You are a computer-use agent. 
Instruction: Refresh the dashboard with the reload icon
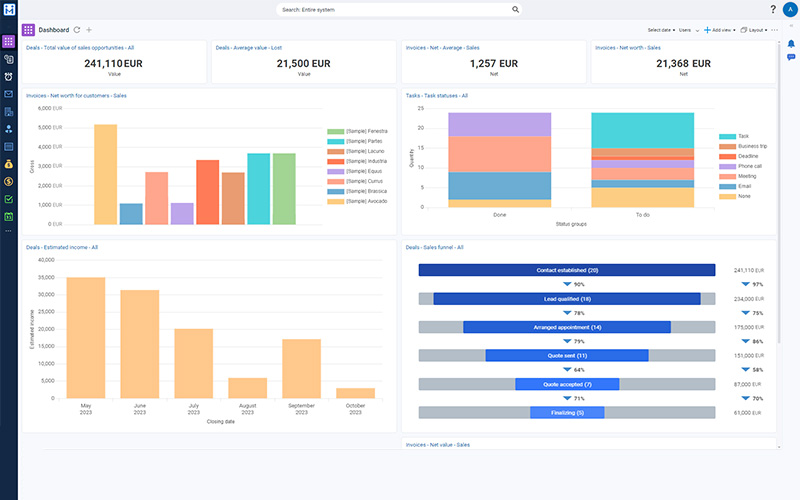point(77,30)
